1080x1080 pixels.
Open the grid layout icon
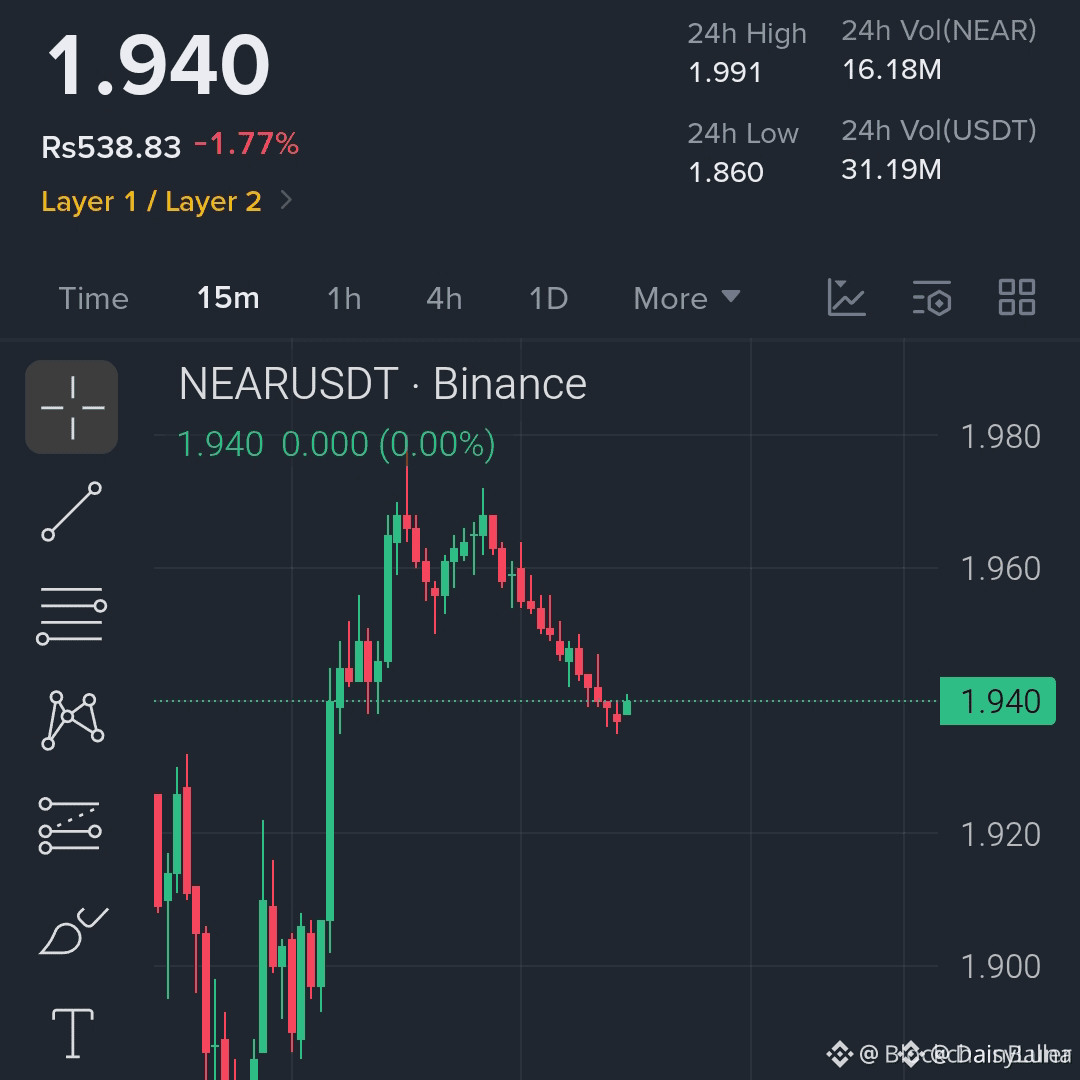(1017, 298)
